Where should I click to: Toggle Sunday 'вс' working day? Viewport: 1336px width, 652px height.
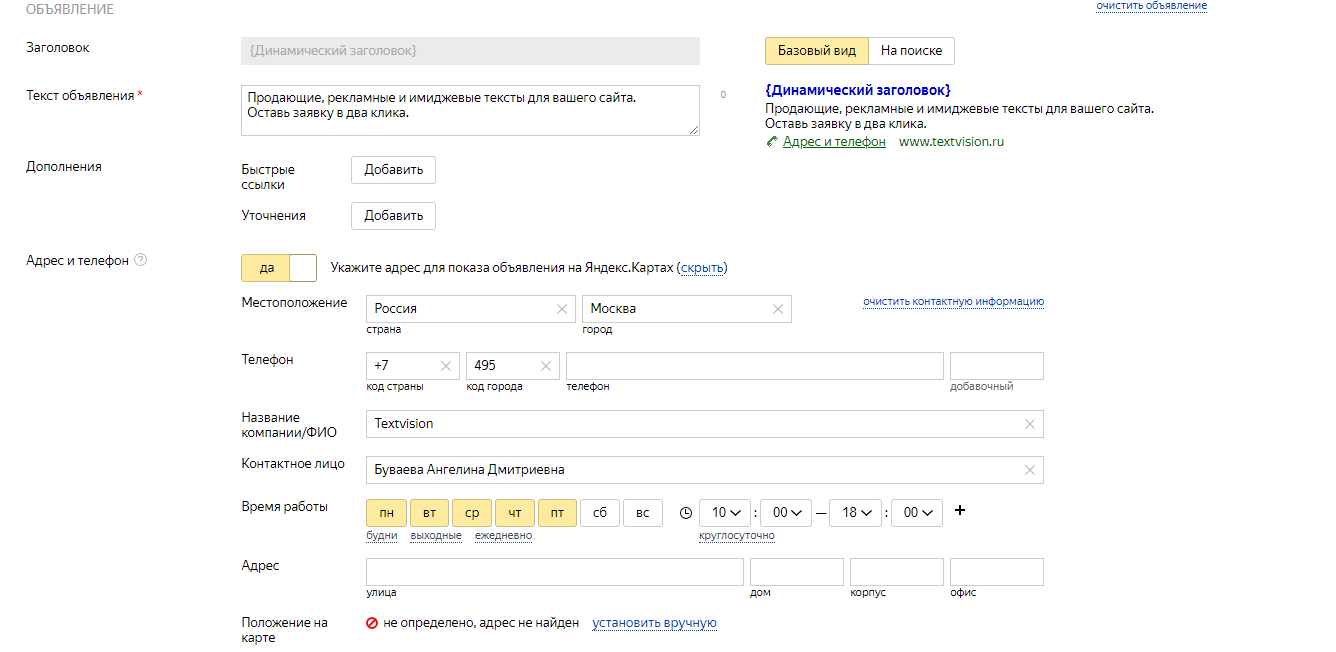click(x=643, y=513)
